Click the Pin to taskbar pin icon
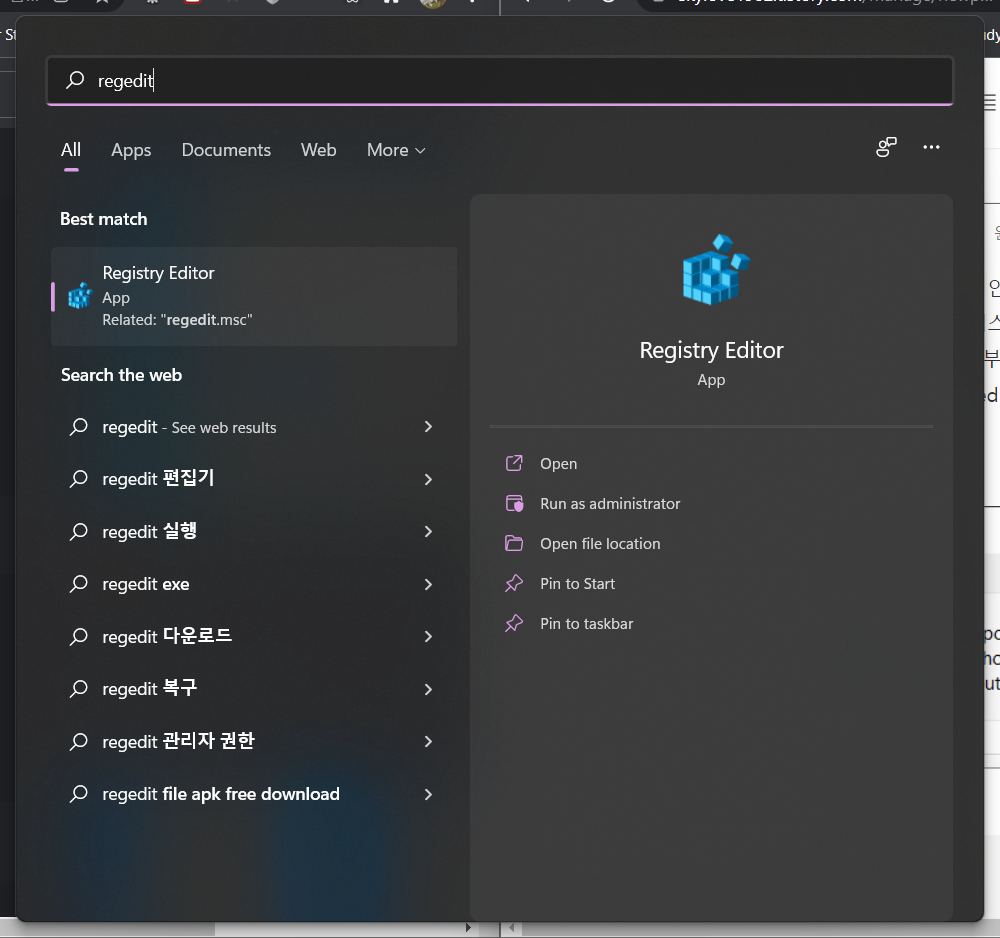 [x=514, y=623]
